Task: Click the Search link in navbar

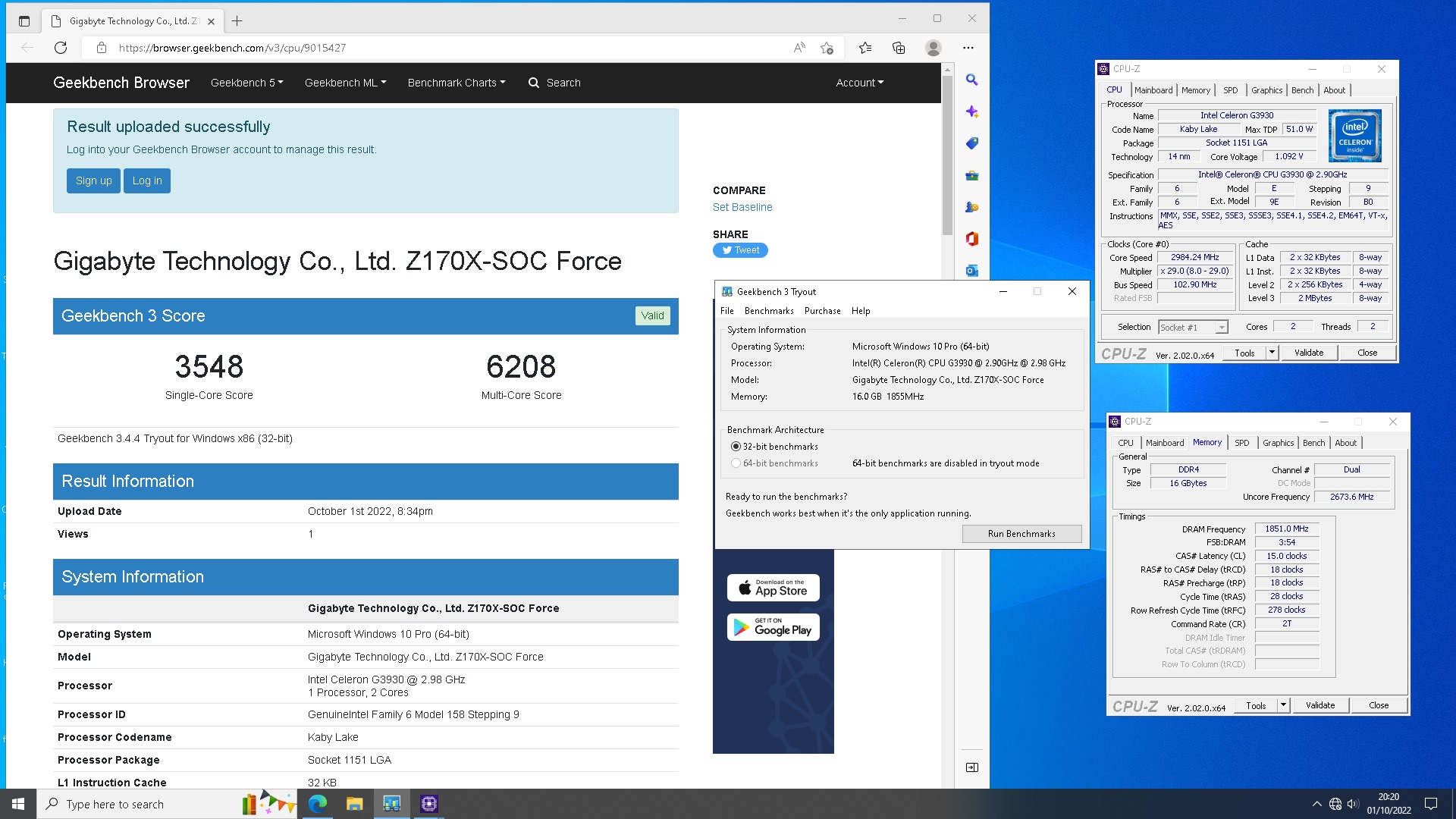Action: [x=554, y=83]
